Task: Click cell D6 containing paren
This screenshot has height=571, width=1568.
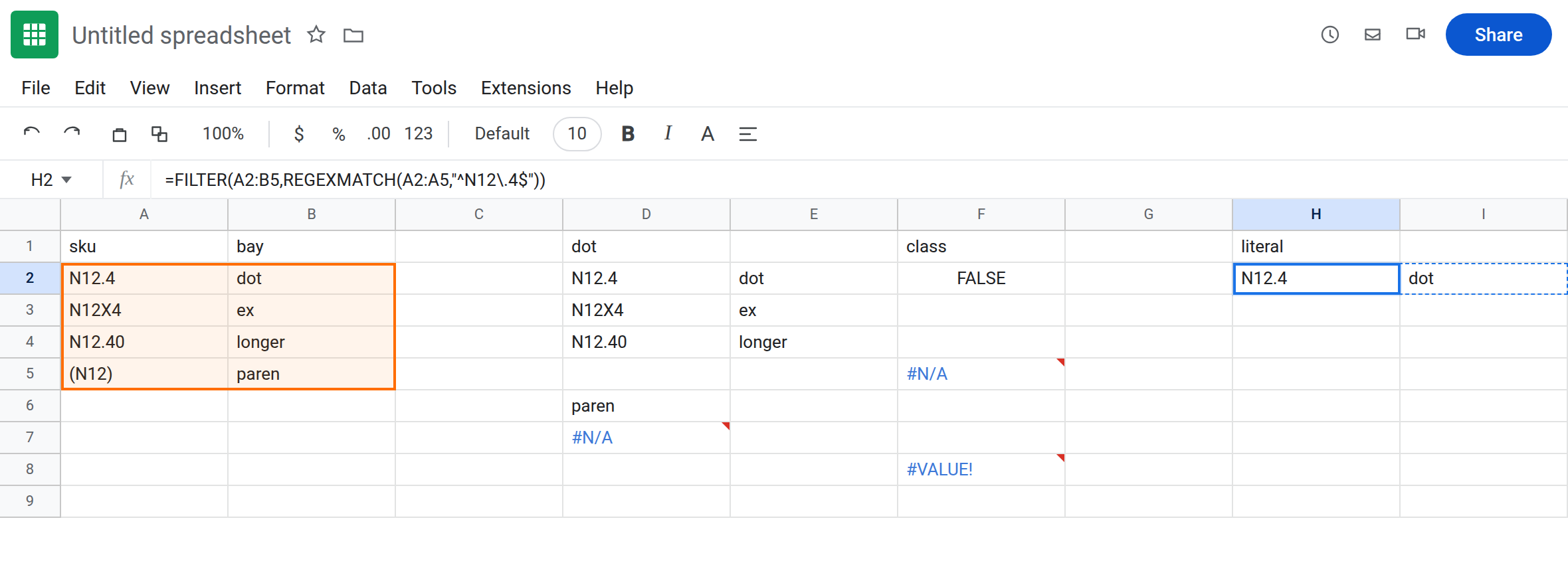Action: [646, 406]
